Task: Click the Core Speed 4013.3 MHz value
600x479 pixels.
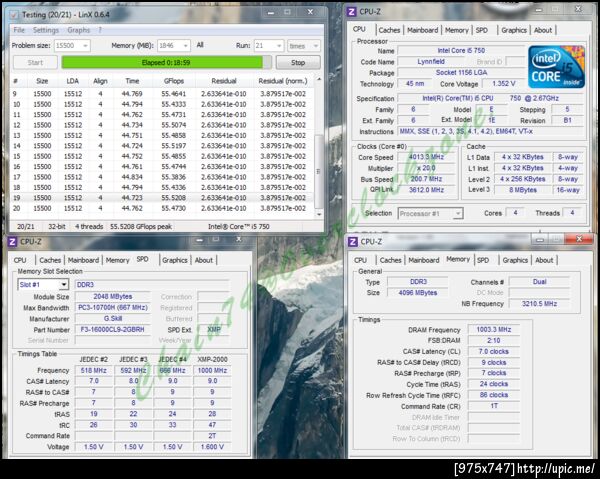Action: click(x=426, y=157)
